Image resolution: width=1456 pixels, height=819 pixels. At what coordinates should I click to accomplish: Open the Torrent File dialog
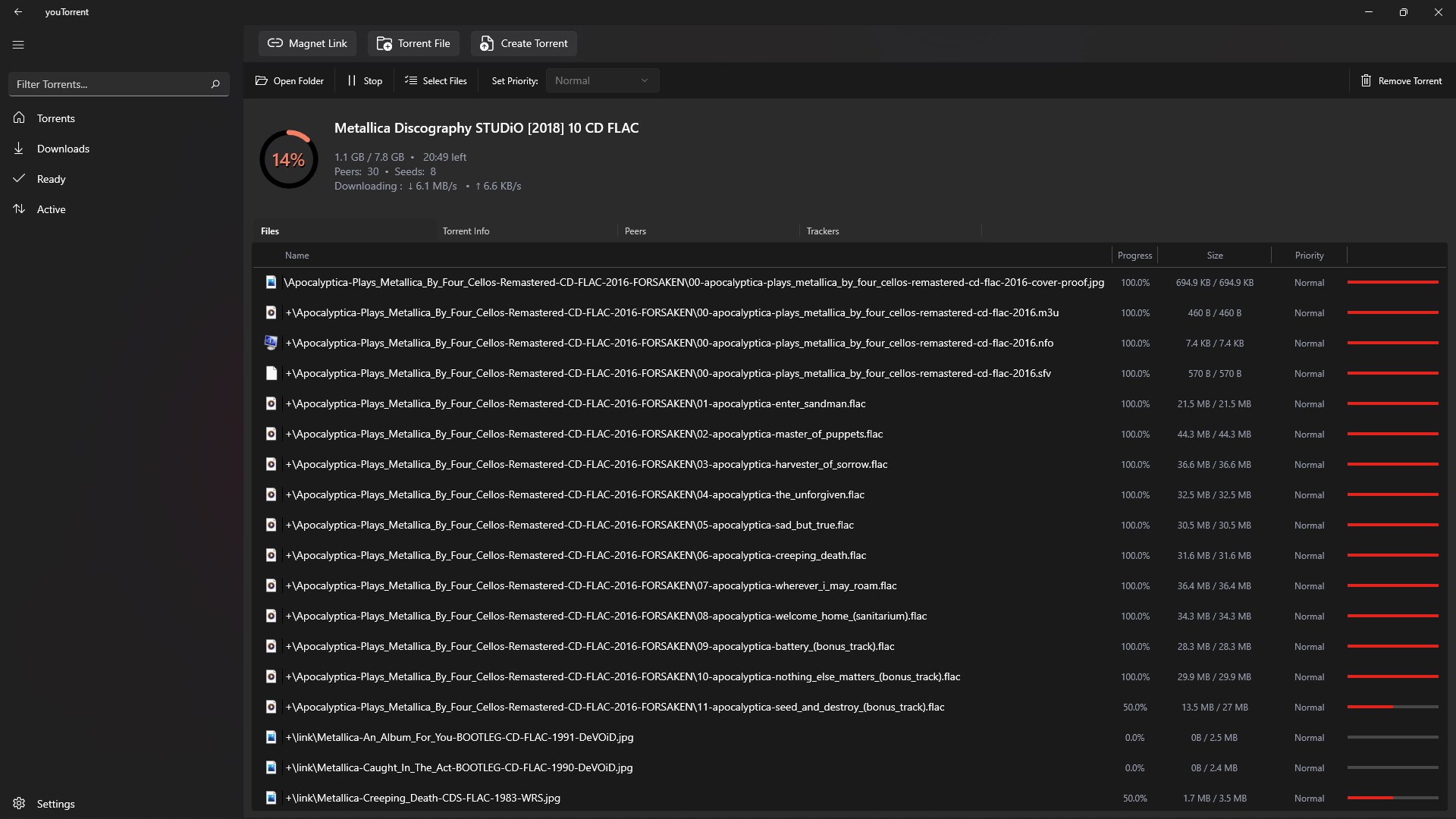pos(413,43)
